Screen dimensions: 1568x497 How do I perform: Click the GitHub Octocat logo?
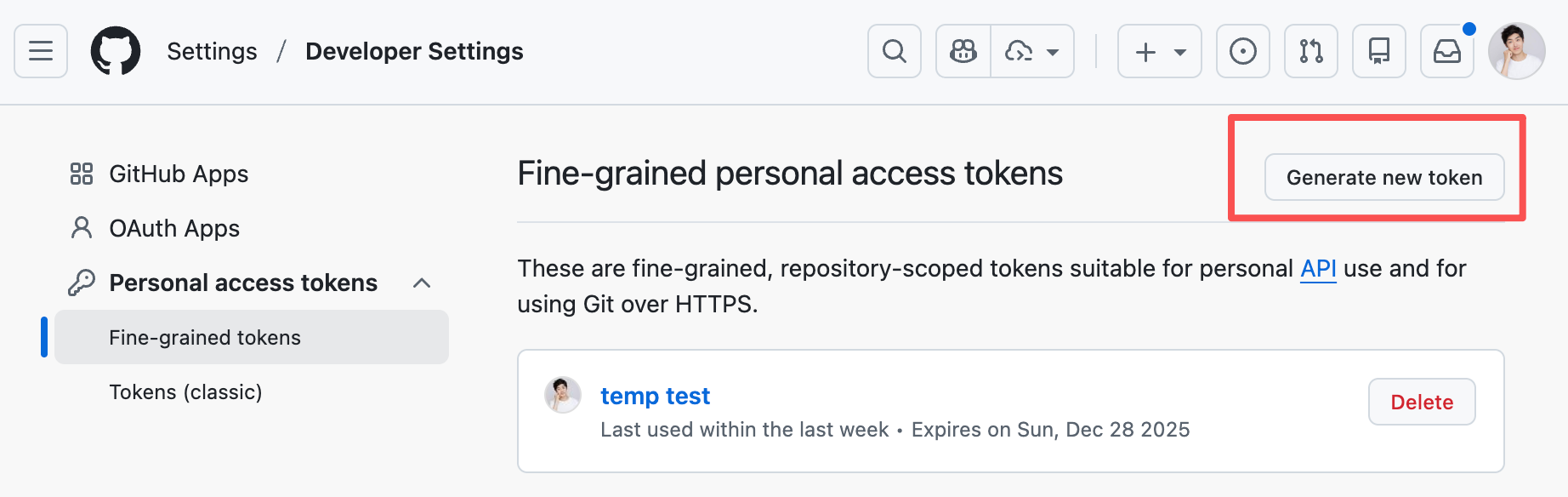point(116,51)
